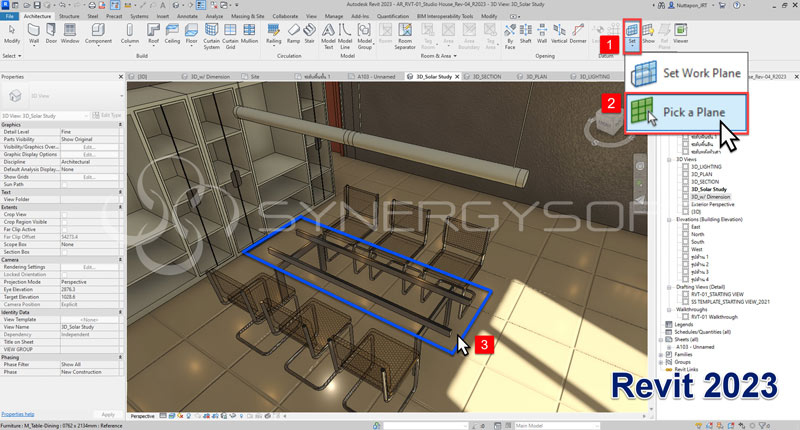Select the Door tool

(x=51, y=34)
